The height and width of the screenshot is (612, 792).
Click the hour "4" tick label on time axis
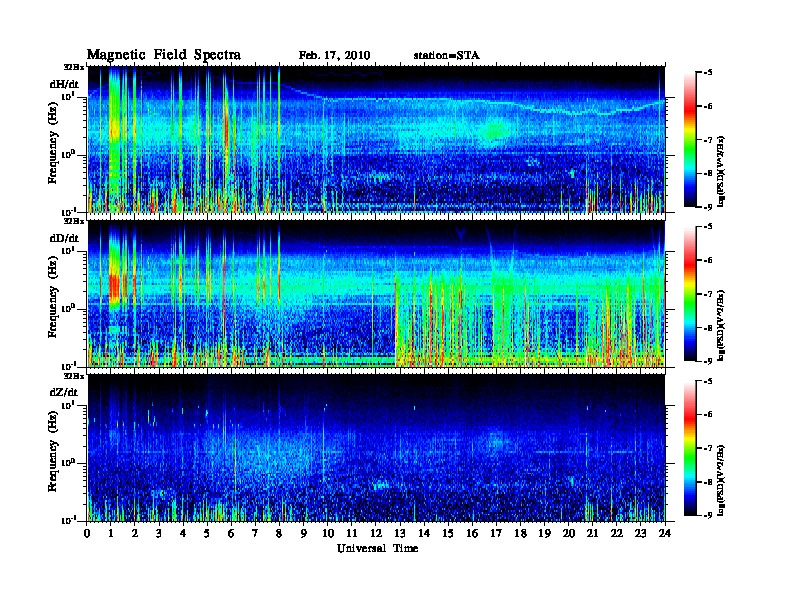click(x=183, y=534)
